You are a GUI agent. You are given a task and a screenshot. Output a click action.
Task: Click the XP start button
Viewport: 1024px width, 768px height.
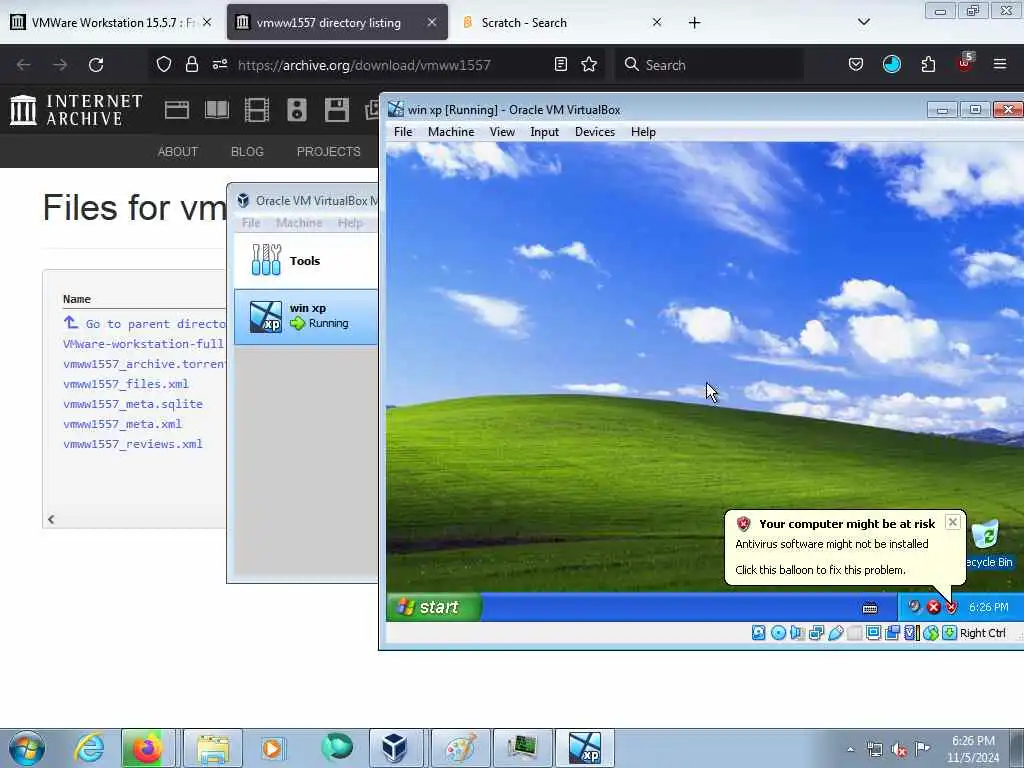pyautogui.click(x=435, y=607)
